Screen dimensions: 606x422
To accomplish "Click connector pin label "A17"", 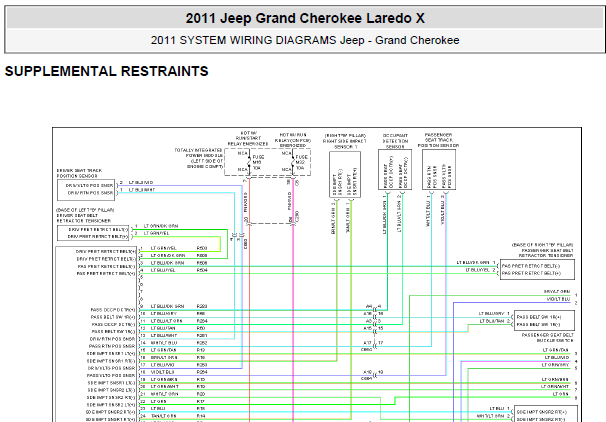I will pyautogui.click(x=368, y=343).
